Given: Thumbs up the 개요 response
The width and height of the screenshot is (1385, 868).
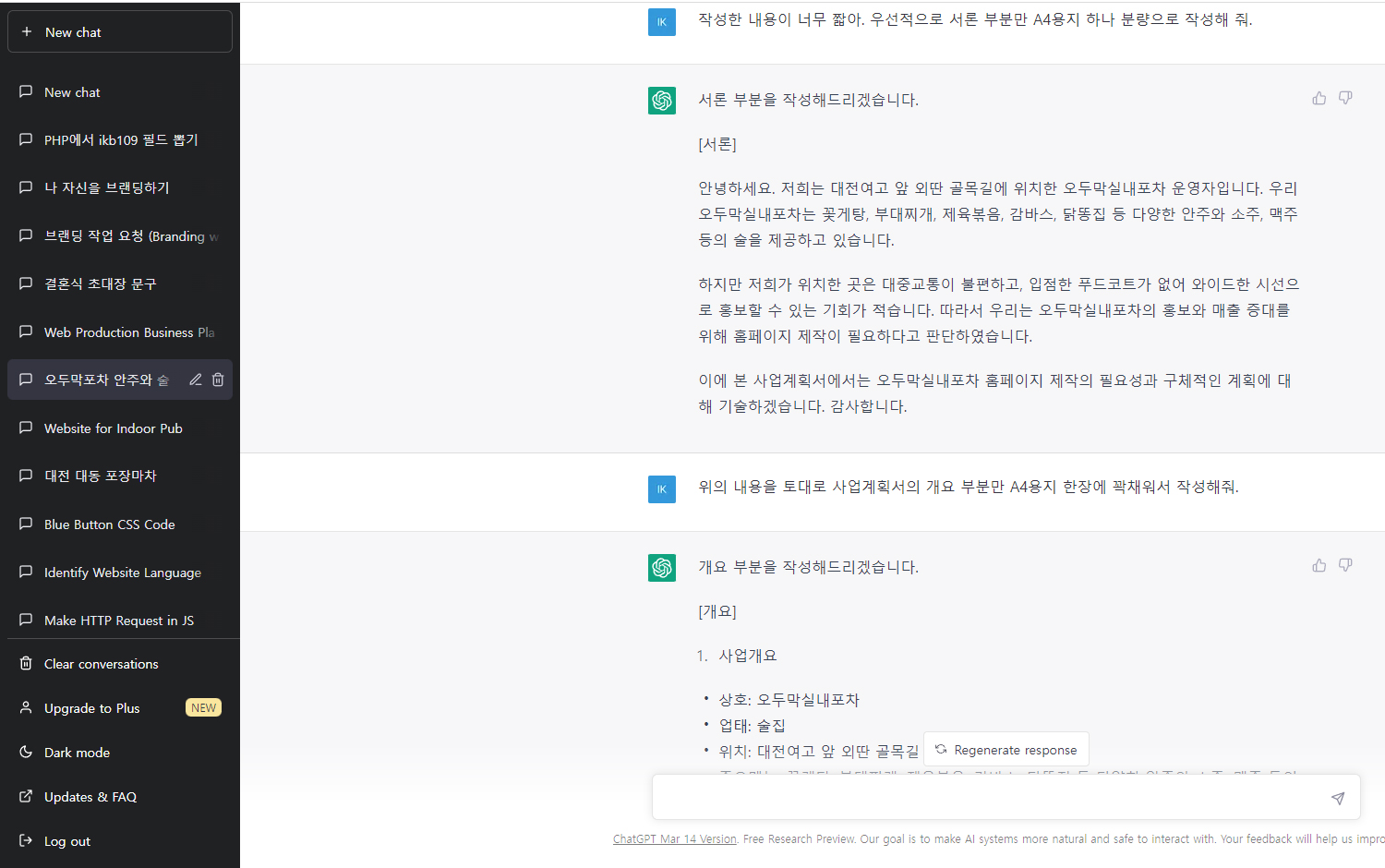Looking at the screenshot, I should (x=1319, y=565).
